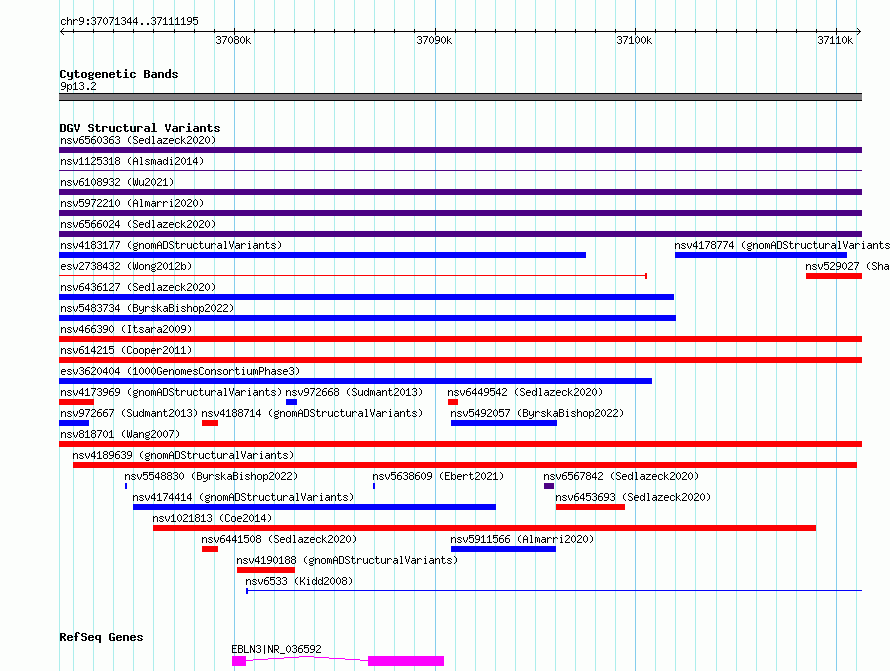Open nsv5492057 (ByrskaBishop2022) label
This screenshot has height=671, width=890.
[537, 413]
